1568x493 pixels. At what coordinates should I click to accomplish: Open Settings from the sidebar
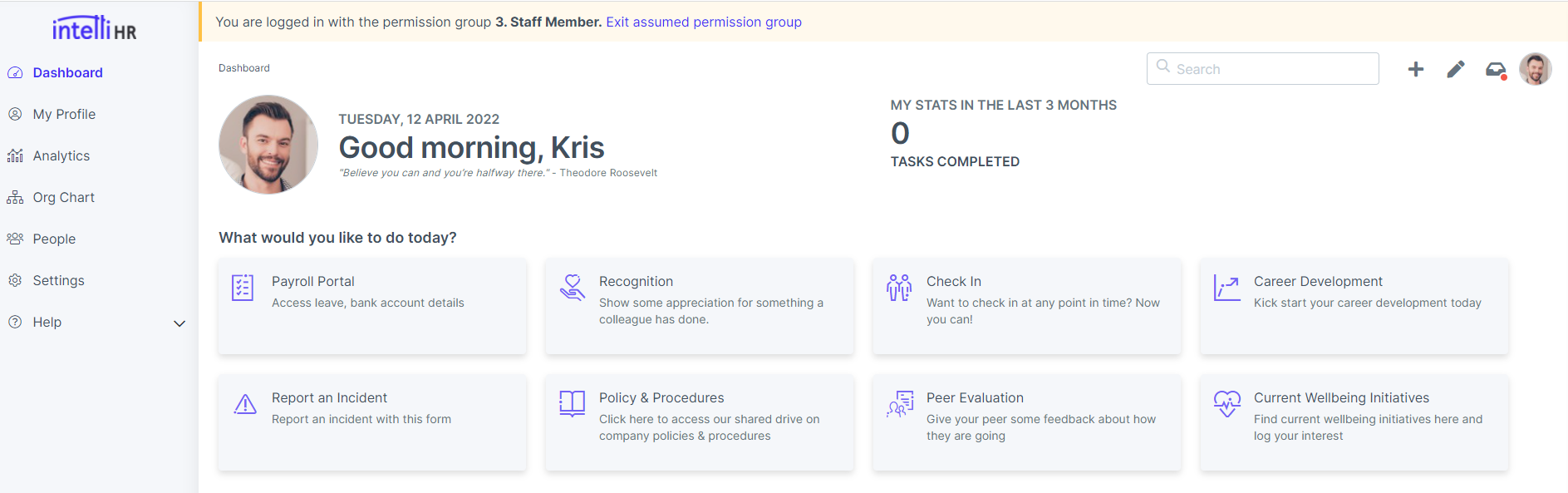(58, 280)
